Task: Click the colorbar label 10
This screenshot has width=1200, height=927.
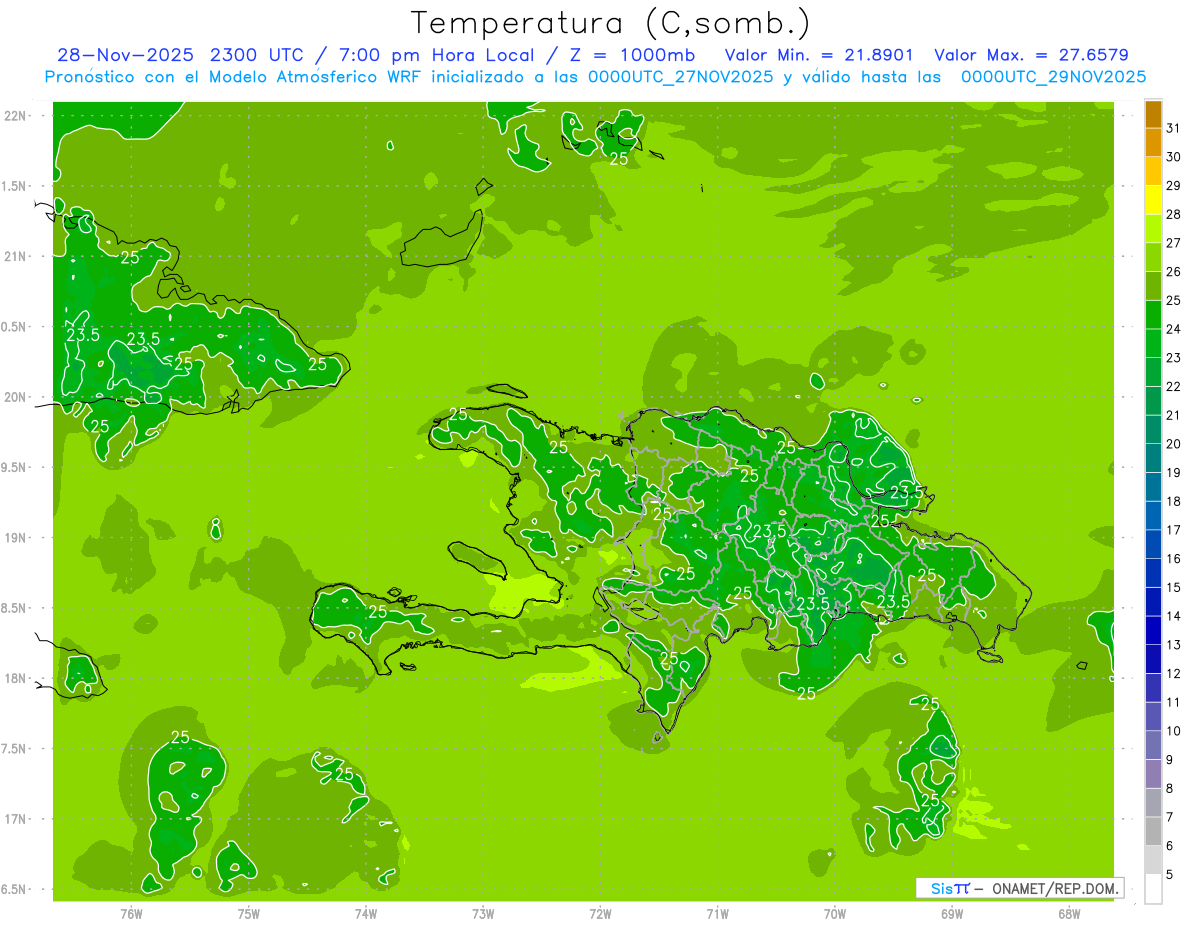Action: pyautogui.click(x=1173, y=731)
